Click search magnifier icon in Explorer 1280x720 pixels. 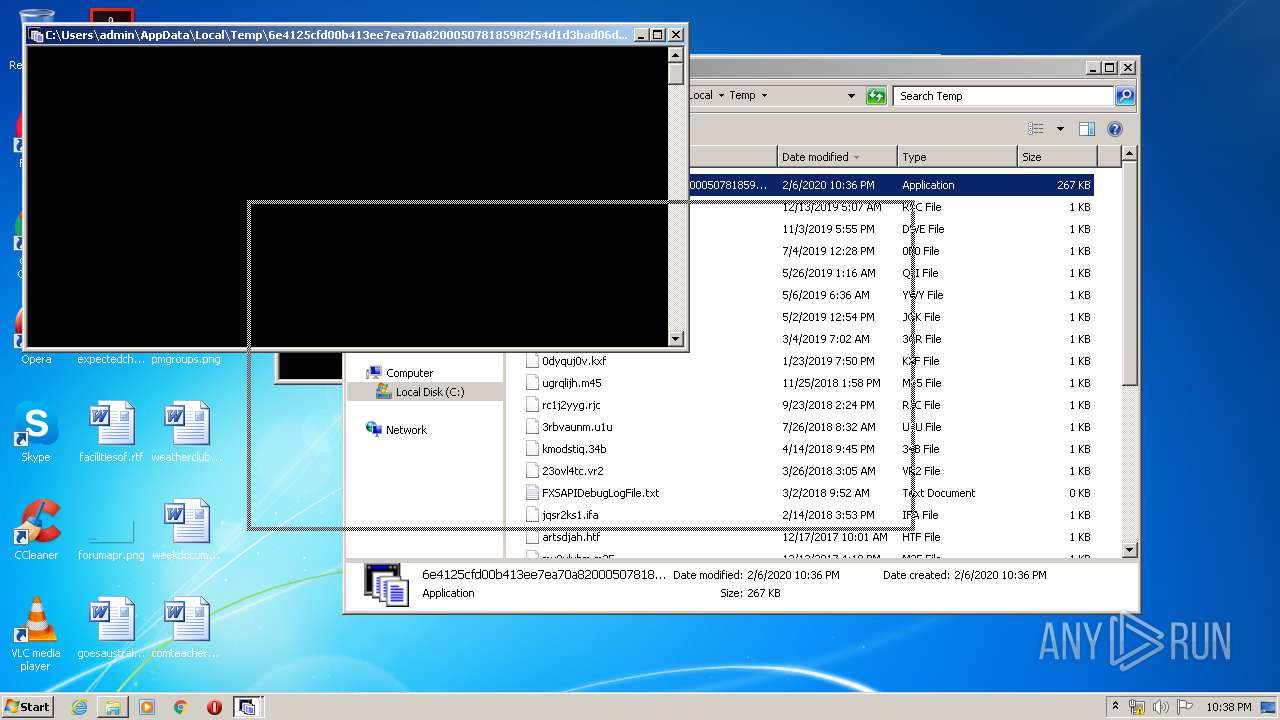(x=1125, y=96)
